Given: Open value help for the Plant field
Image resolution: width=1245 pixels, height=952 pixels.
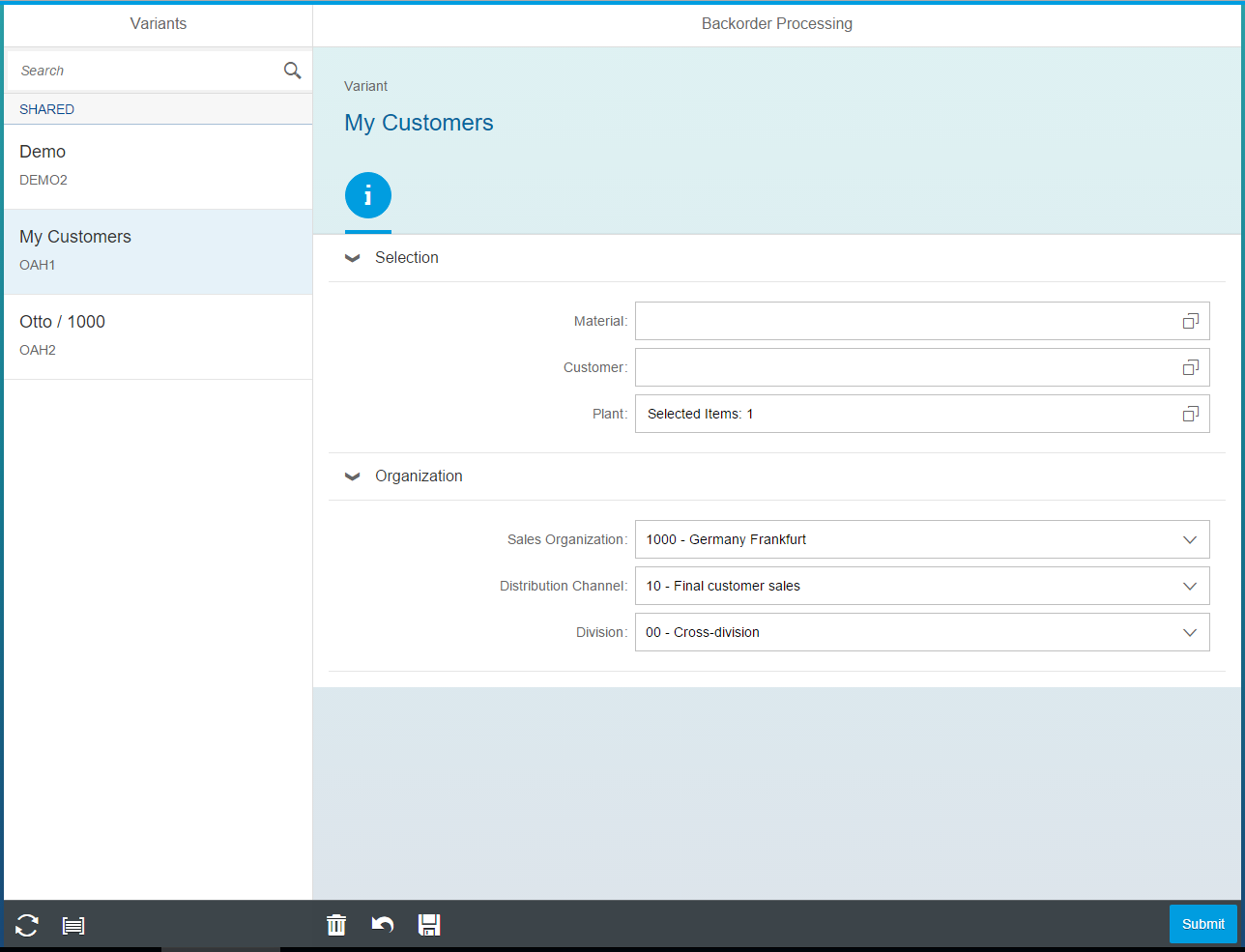Looking at the screenshot, I should point(1189,413).
